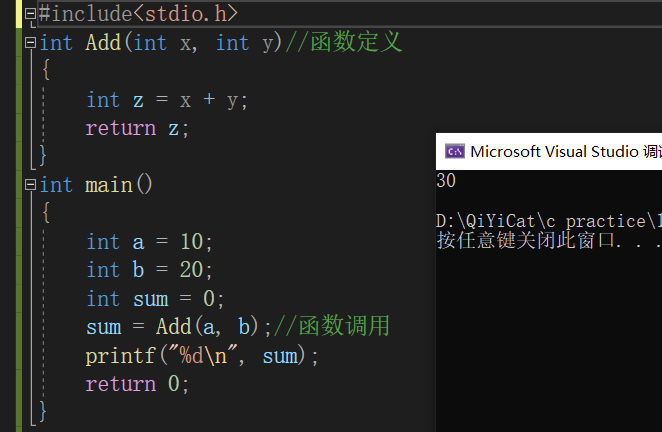Click the 'return 0;' statement
The width and height of the screenshot is (662, 432).
137,384
